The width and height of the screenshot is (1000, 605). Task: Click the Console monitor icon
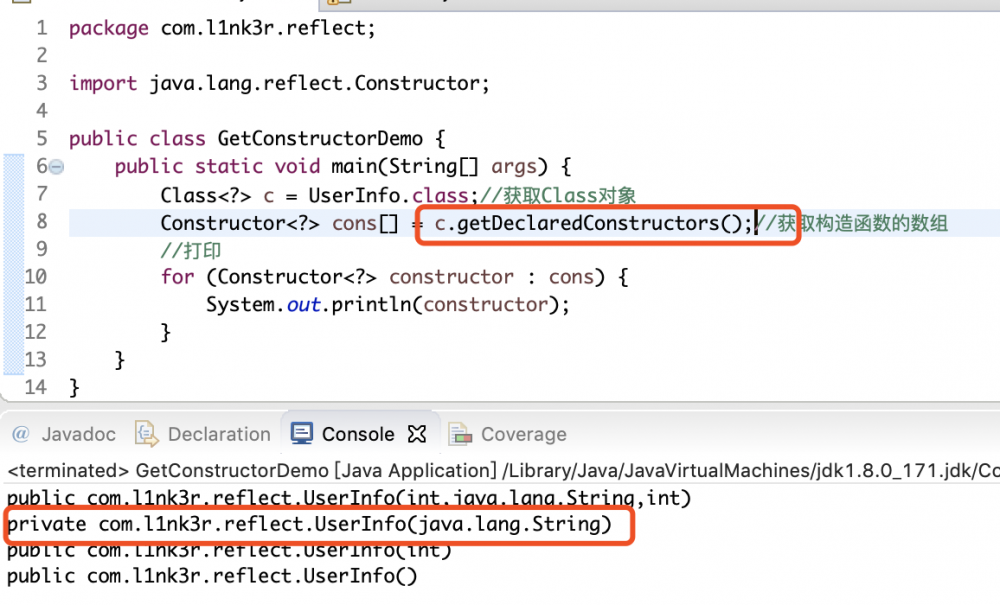[301, 433]
